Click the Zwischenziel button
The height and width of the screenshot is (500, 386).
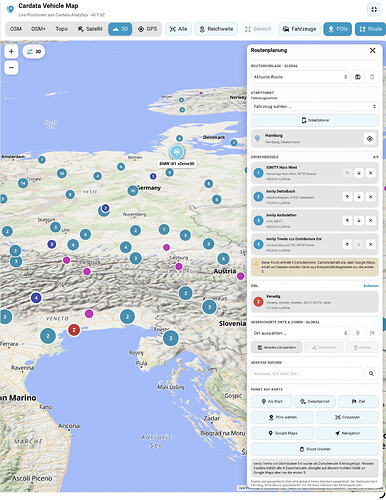[315, 401]
